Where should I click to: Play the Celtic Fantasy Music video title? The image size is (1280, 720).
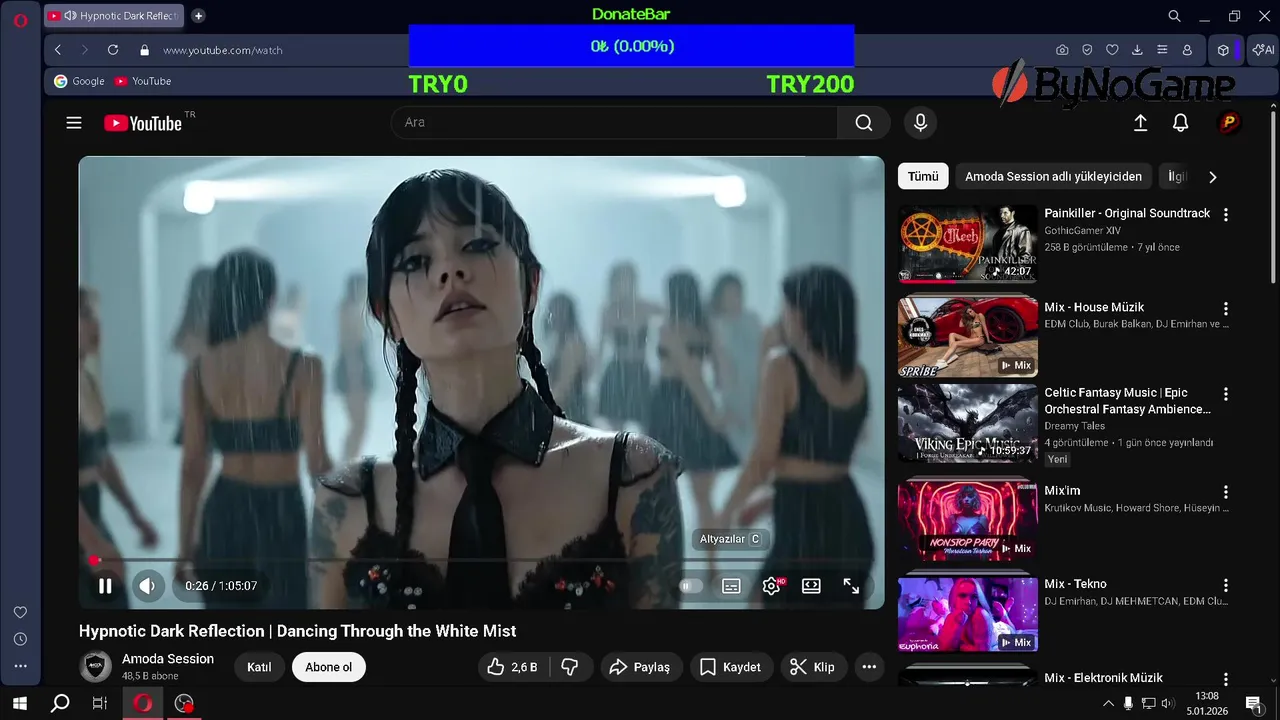click(1127, 401)
